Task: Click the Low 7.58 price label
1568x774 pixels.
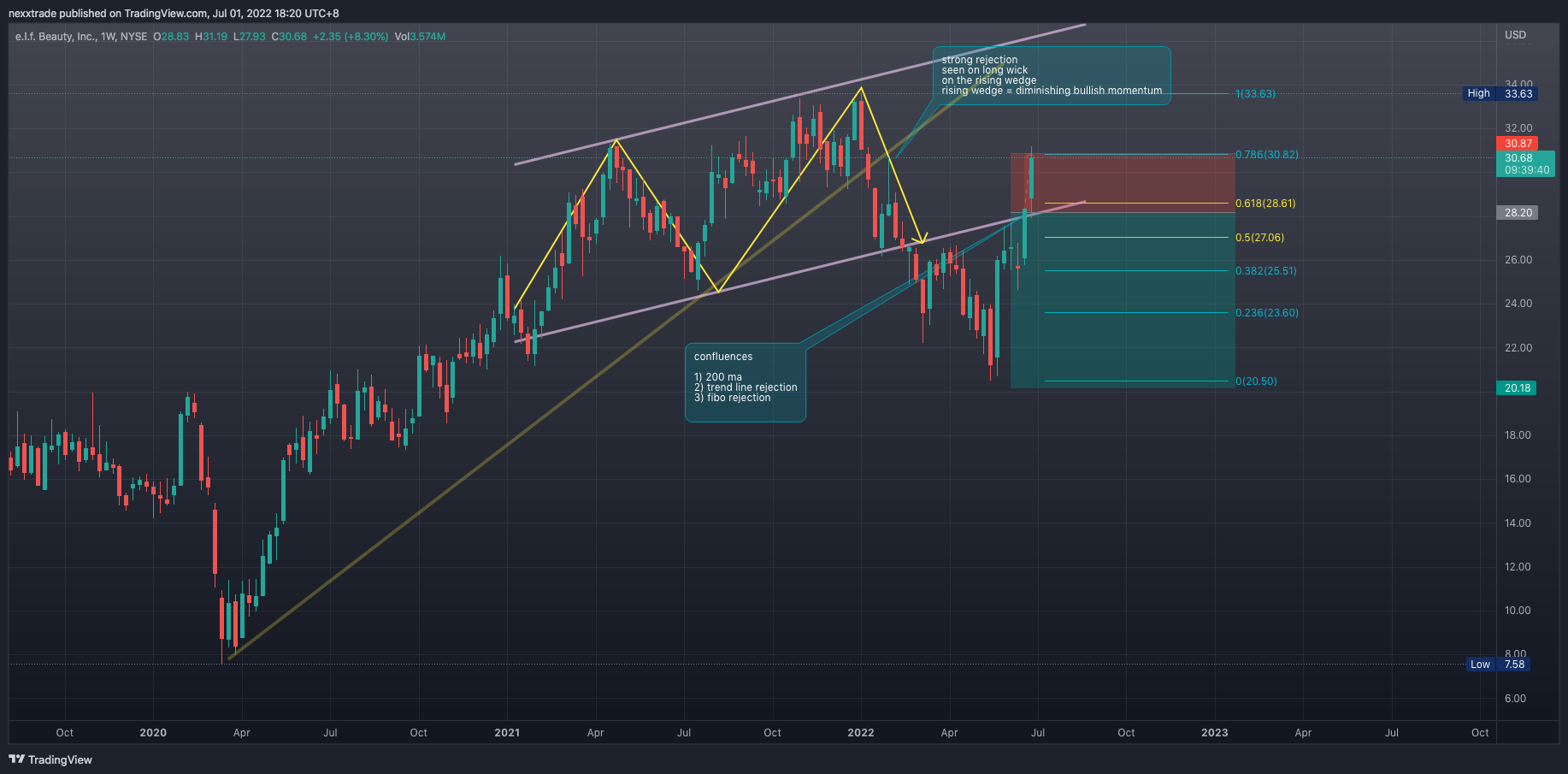Action: tap(1500, 665)
